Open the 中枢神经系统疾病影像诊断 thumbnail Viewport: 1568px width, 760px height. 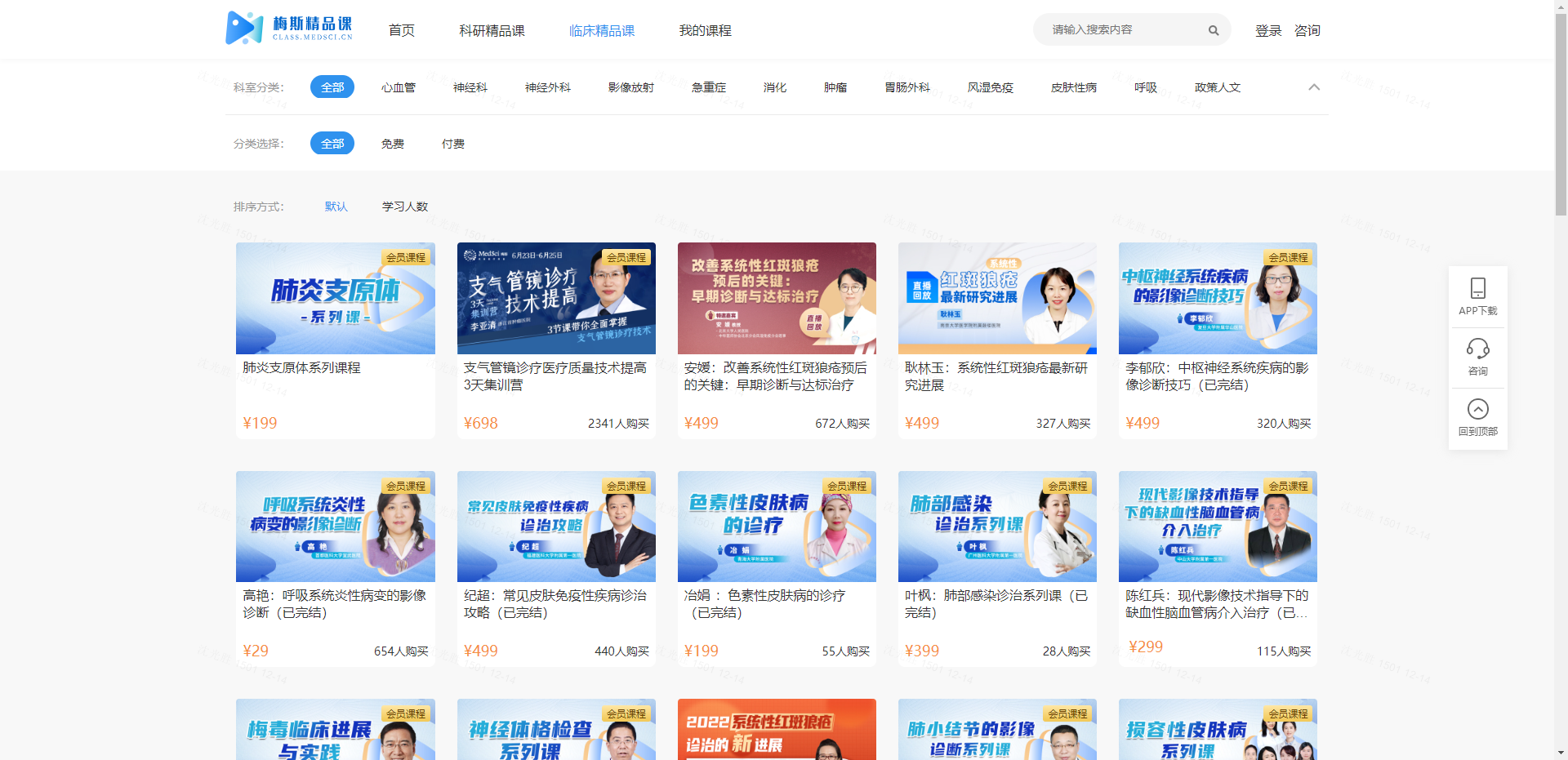tap(1218, 298)
